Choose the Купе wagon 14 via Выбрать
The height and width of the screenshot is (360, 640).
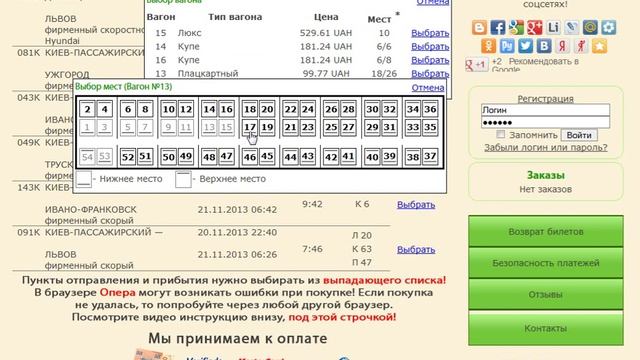[x=430, y=47]
